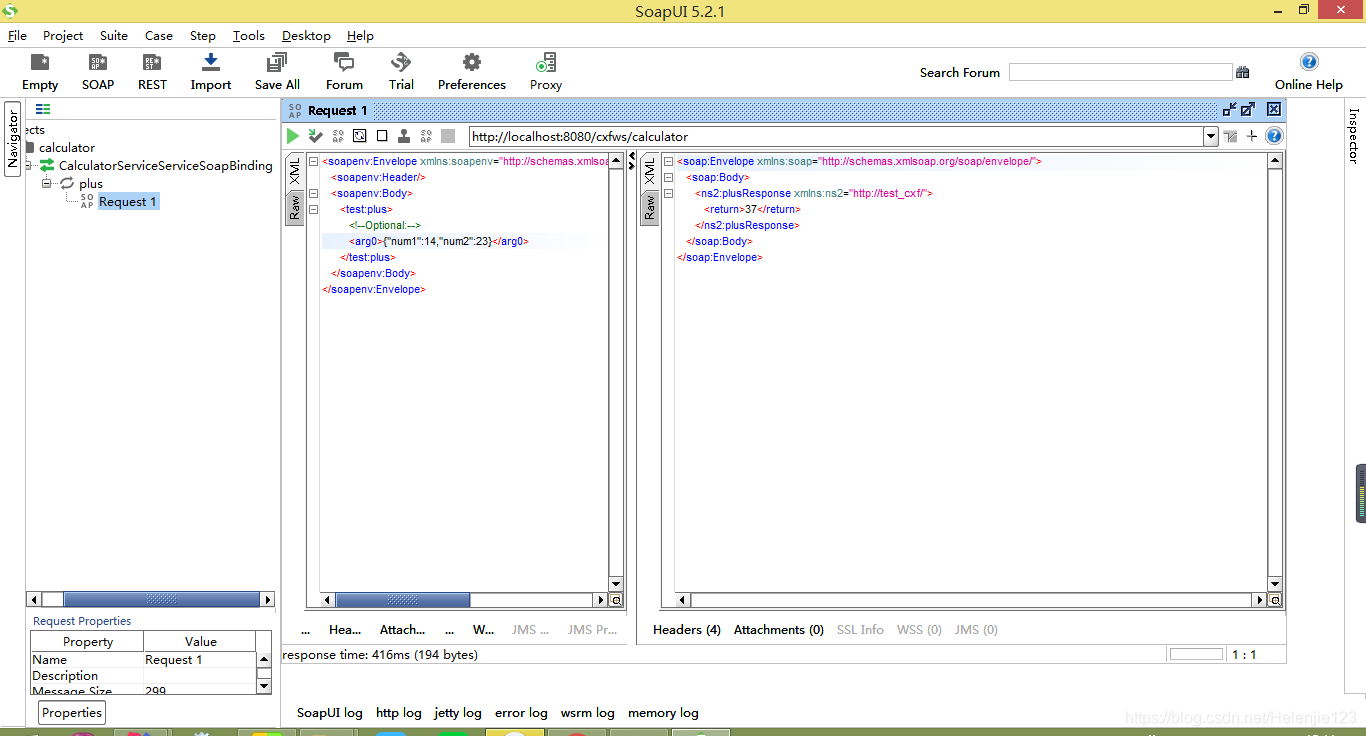The image size is (1366, 736).
Task: Switch the response editor to Raw view
Action: point(649,207)
